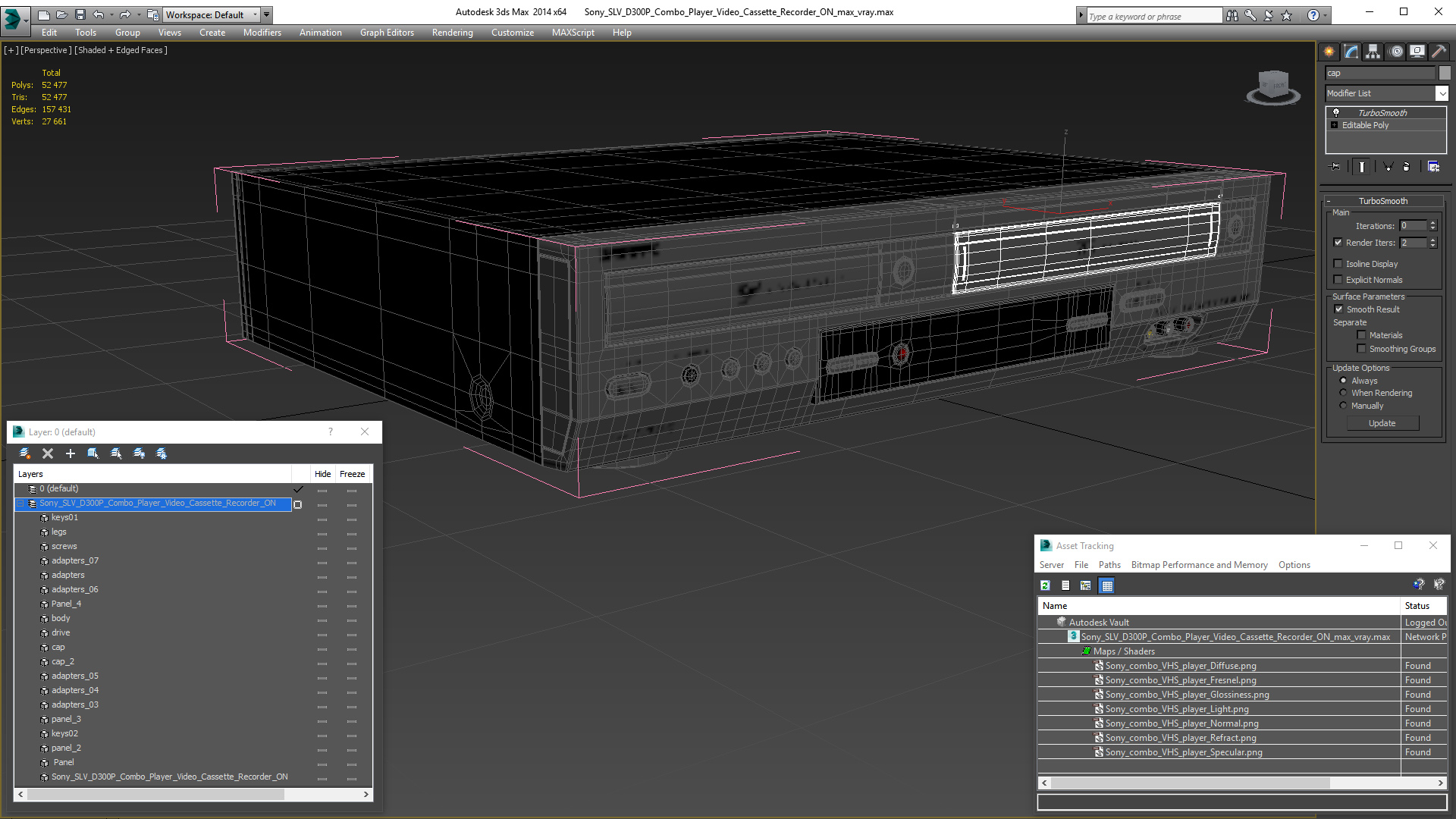Click the binoculars search icon in InfoCenter

click(1232, 15)
